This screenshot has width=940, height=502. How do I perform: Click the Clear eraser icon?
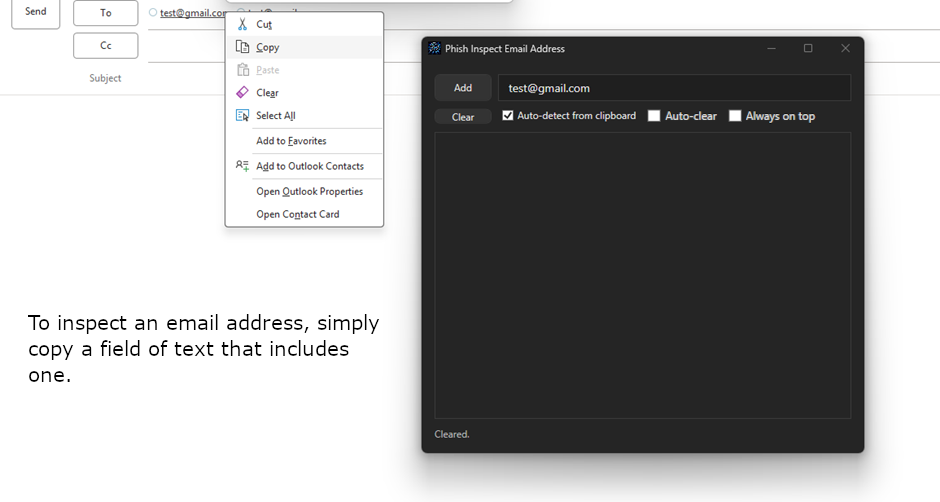(242, 92)
